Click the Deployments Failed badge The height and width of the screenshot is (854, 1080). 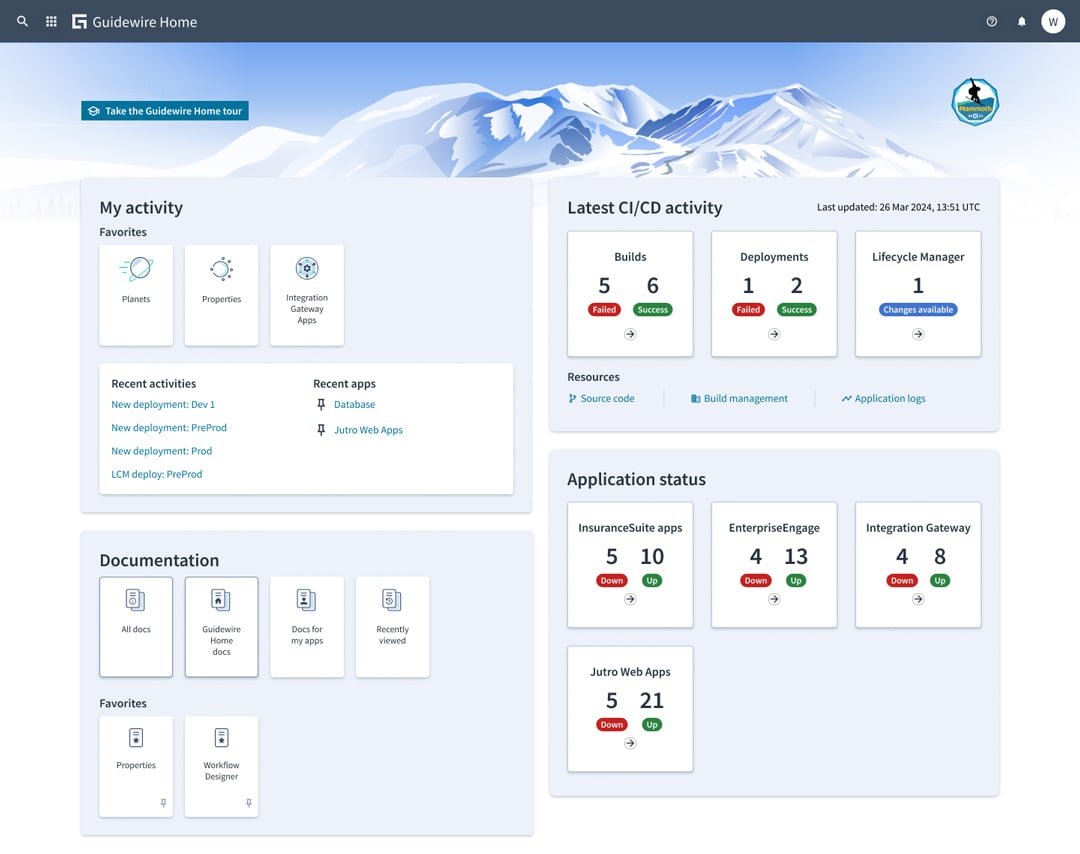(748, 310)
